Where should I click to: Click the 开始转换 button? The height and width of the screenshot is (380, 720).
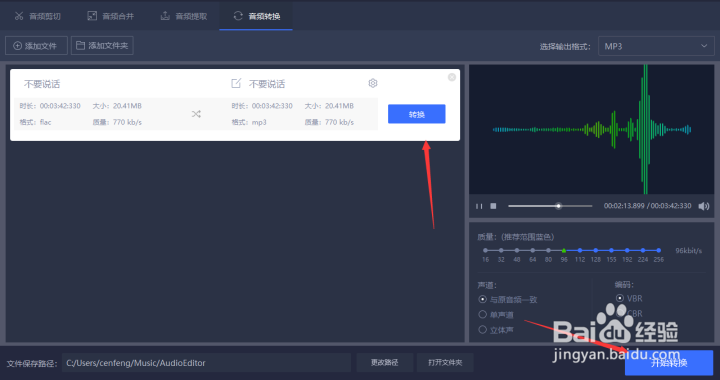point(669,363)
